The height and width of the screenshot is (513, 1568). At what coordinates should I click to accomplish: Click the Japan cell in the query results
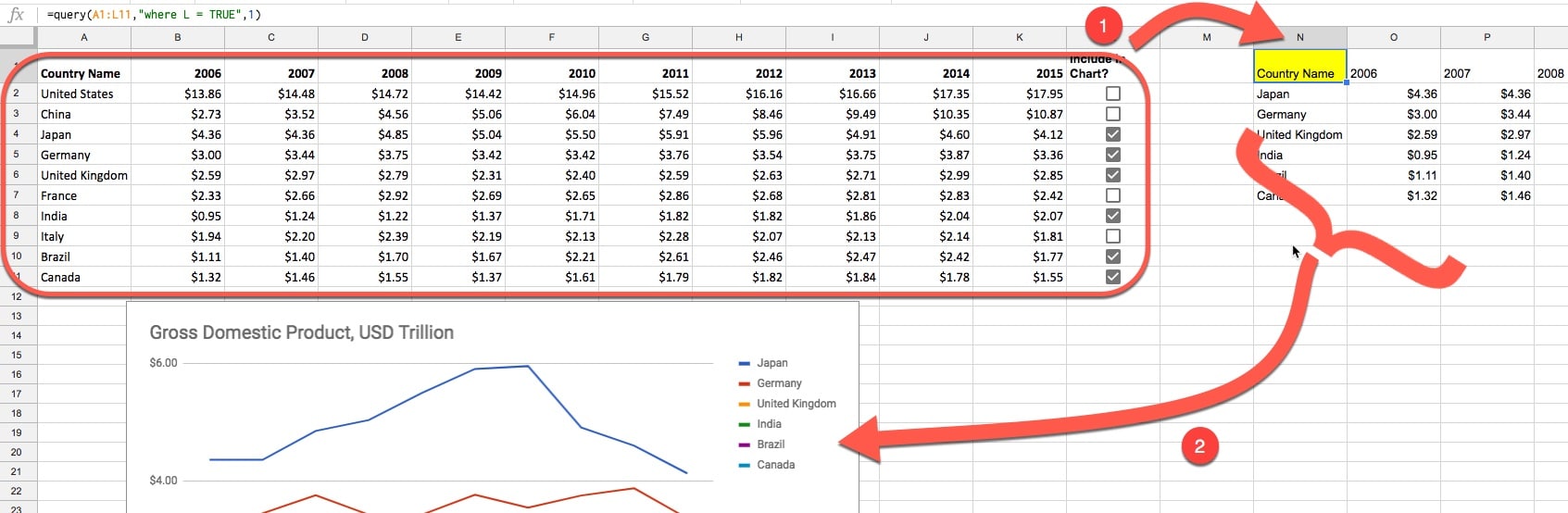point(1300,94)
